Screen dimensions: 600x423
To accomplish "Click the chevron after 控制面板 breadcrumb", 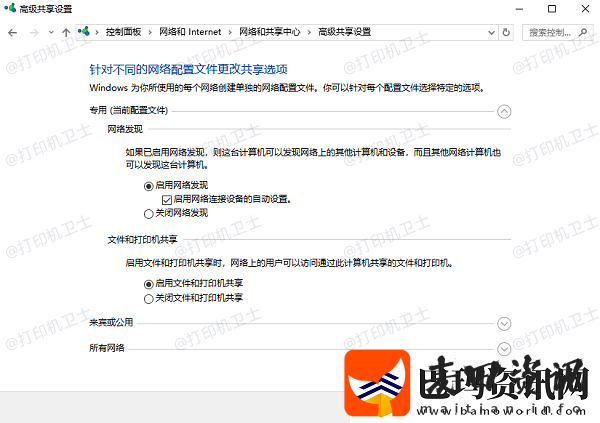I will tap(150, 33).
